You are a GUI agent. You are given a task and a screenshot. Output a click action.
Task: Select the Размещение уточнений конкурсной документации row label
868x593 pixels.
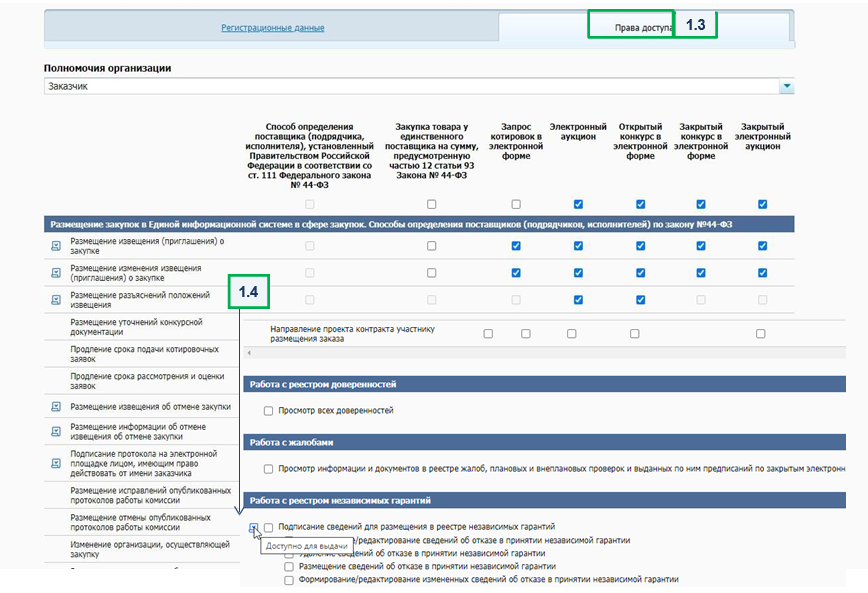[136, 327]
